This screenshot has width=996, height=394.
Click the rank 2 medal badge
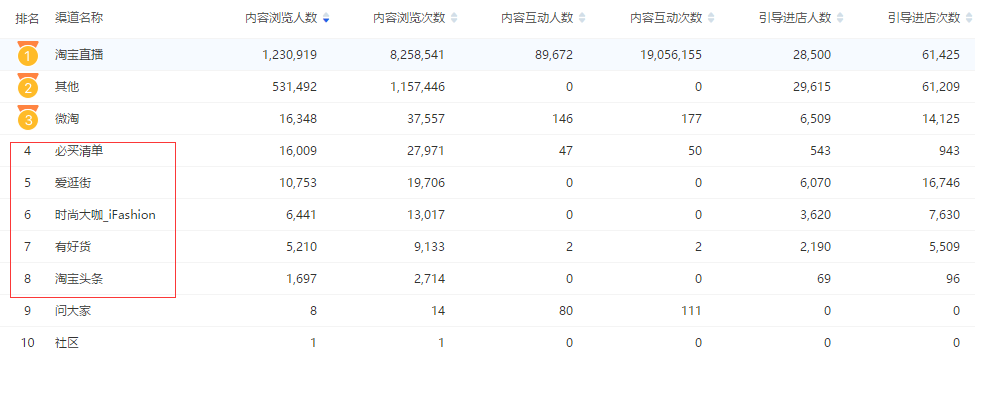pyautogui.click(x=27, y=86)
